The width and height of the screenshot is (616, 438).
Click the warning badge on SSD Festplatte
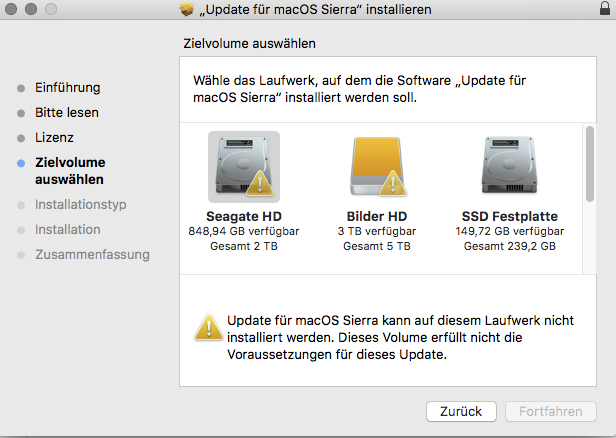(x=528, y=184)
